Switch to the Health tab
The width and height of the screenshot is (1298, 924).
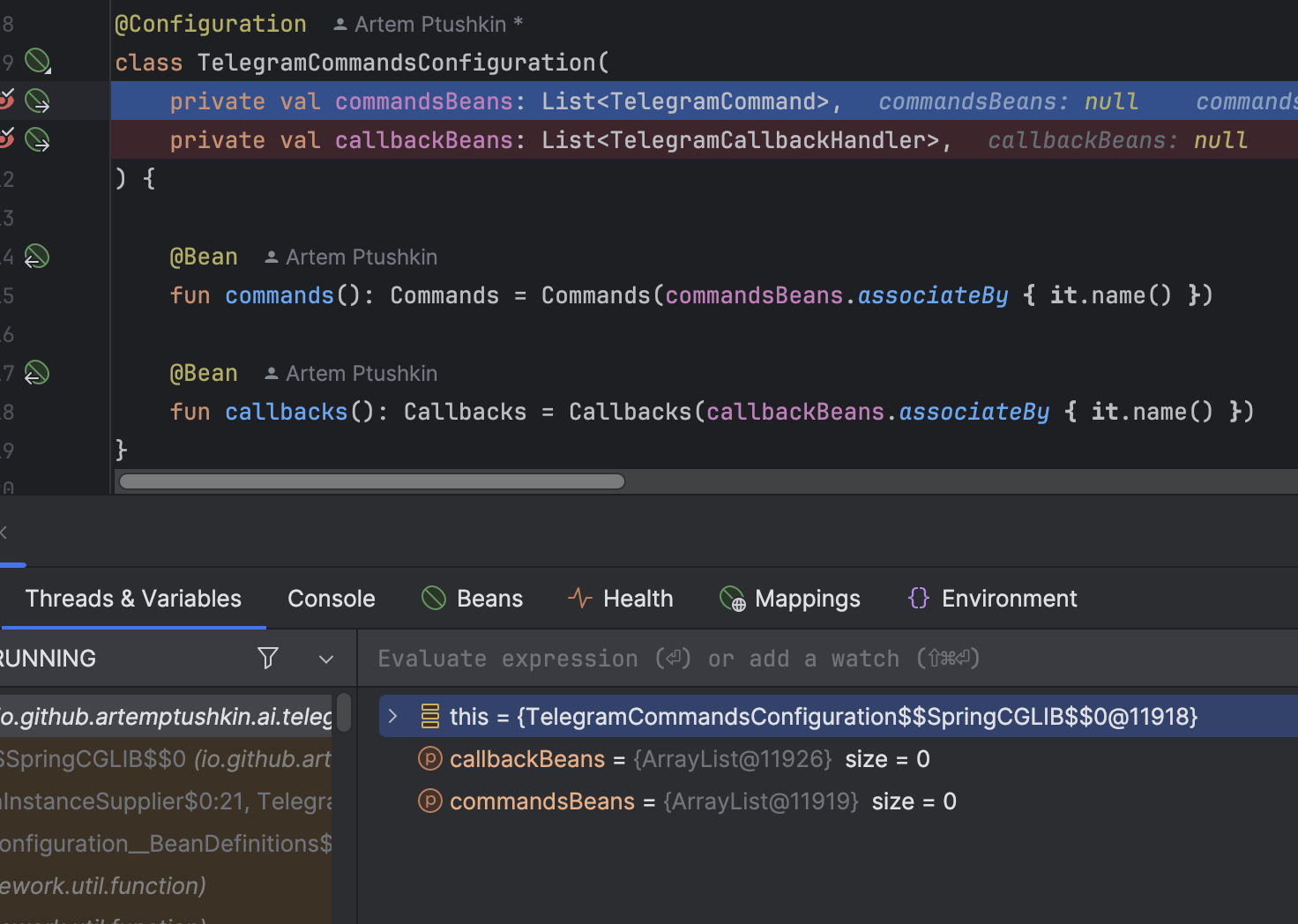[x=620, y=599]
